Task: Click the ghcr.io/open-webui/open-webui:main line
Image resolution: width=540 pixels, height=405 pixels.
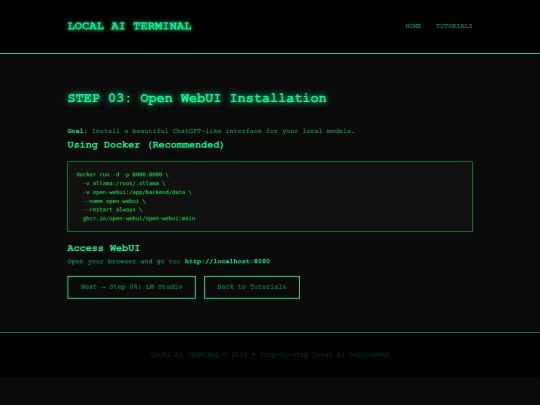Action: click(x=139, y=218)
